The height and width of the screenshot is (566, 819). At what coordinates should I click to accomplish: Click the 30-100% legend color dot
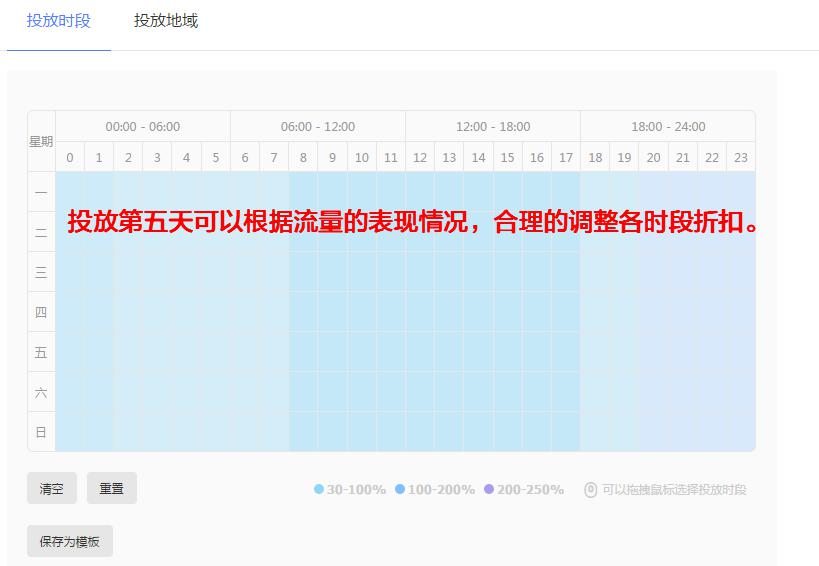coord(319,489)
